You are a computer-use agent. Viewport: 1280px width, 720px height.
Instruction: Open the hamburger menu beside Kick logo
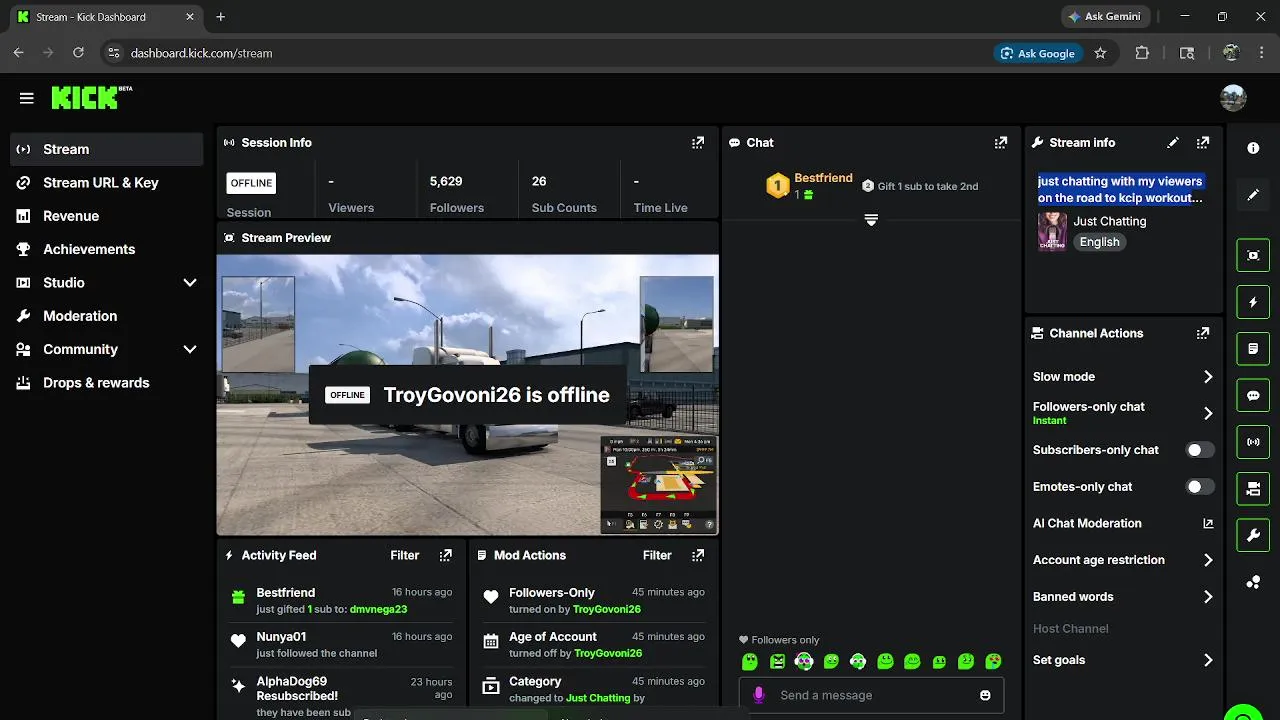point(27,98)
